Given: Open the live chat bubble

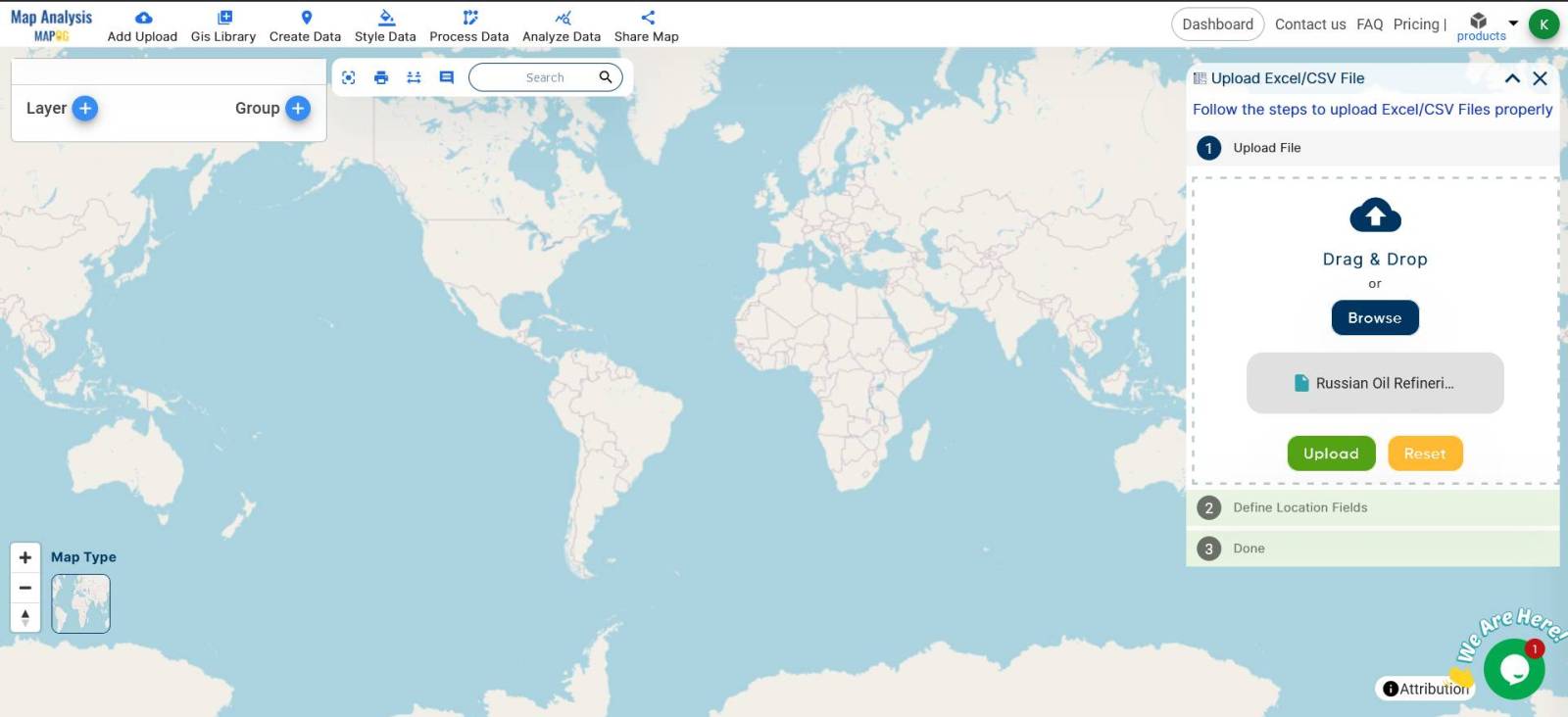Looking at the screenshot, I should [x=1514, y=670].
